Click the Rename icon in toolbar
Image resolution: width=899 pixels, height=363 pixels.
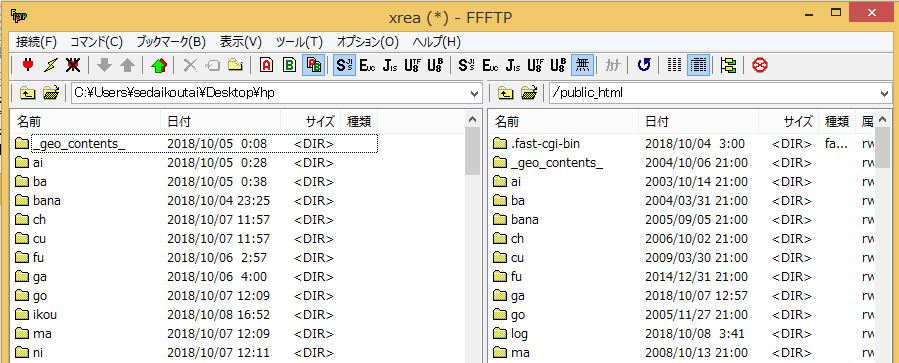tap(213, 65)
